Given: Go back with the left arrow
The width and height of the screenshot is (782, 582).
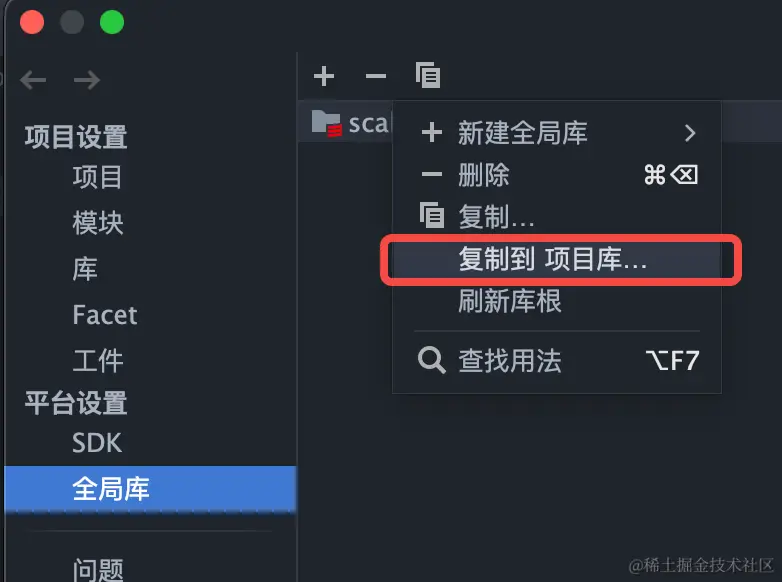Looking at the screenshot, I should (x=33, y=80).
